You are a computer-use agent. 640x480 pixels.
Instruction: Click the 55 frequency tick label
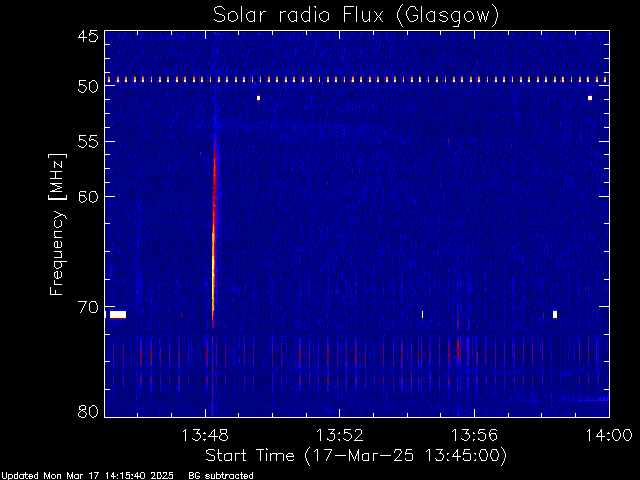(x=88, y=142)
